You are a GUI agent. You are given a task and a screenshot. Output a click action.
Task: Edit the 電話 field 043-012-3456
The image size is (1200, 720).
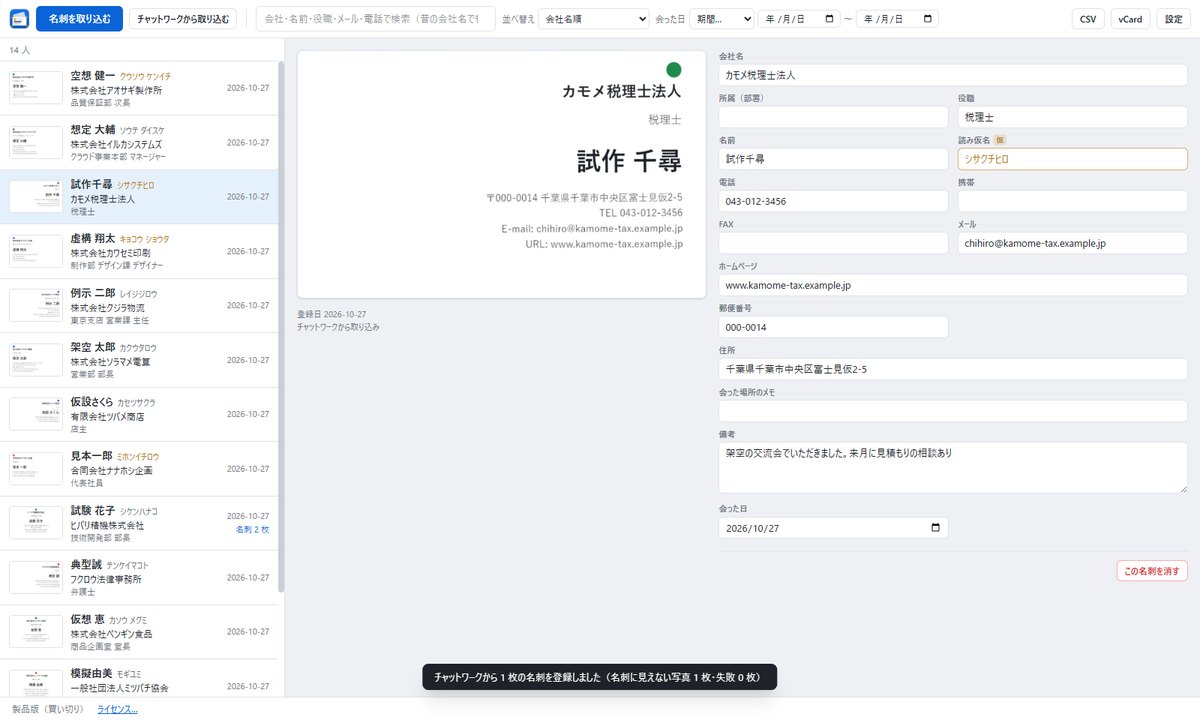point(833,201)
